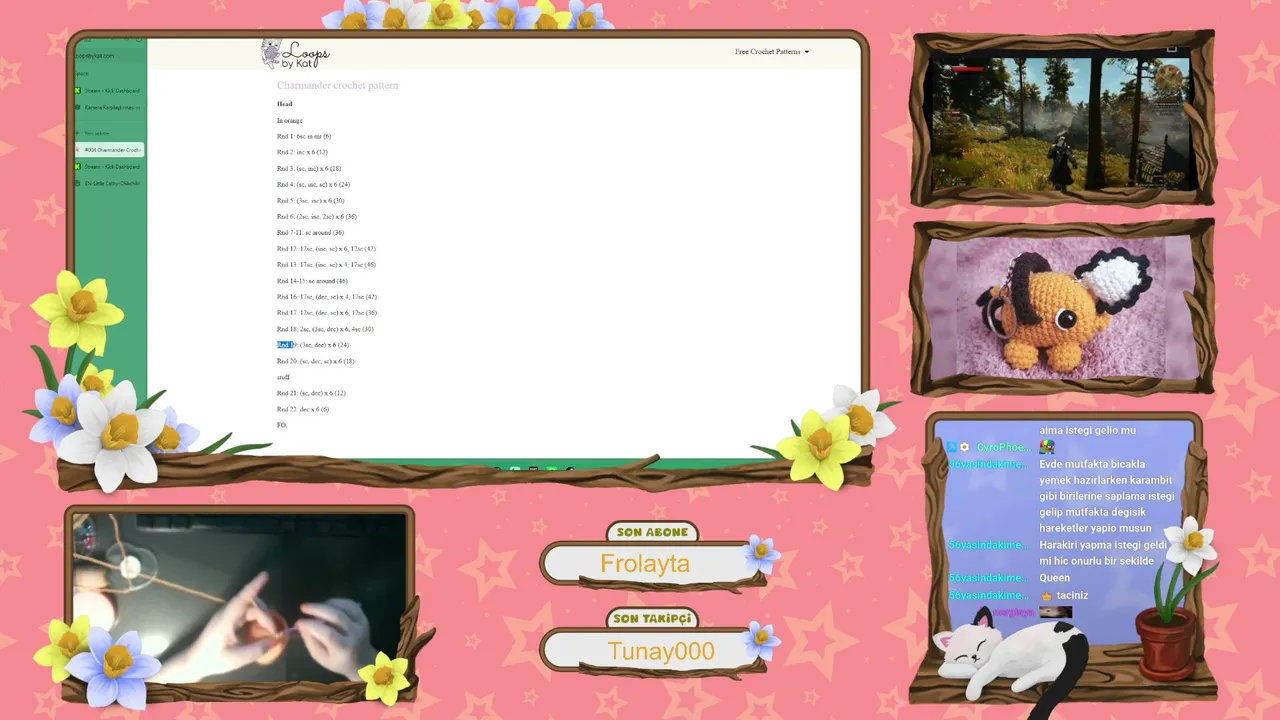The height and width of the screenshot is (720, 1280).
Task: Click the SON TAKİPÇİ label
Action: 652,619
